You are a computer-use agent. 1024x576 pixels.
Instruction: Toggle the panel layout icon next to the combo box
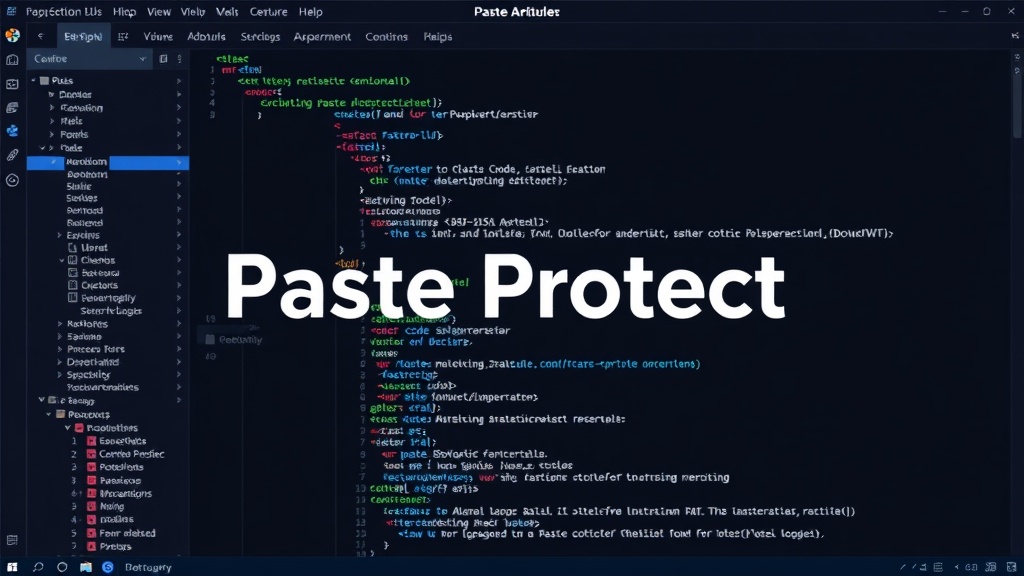(163, 59)
